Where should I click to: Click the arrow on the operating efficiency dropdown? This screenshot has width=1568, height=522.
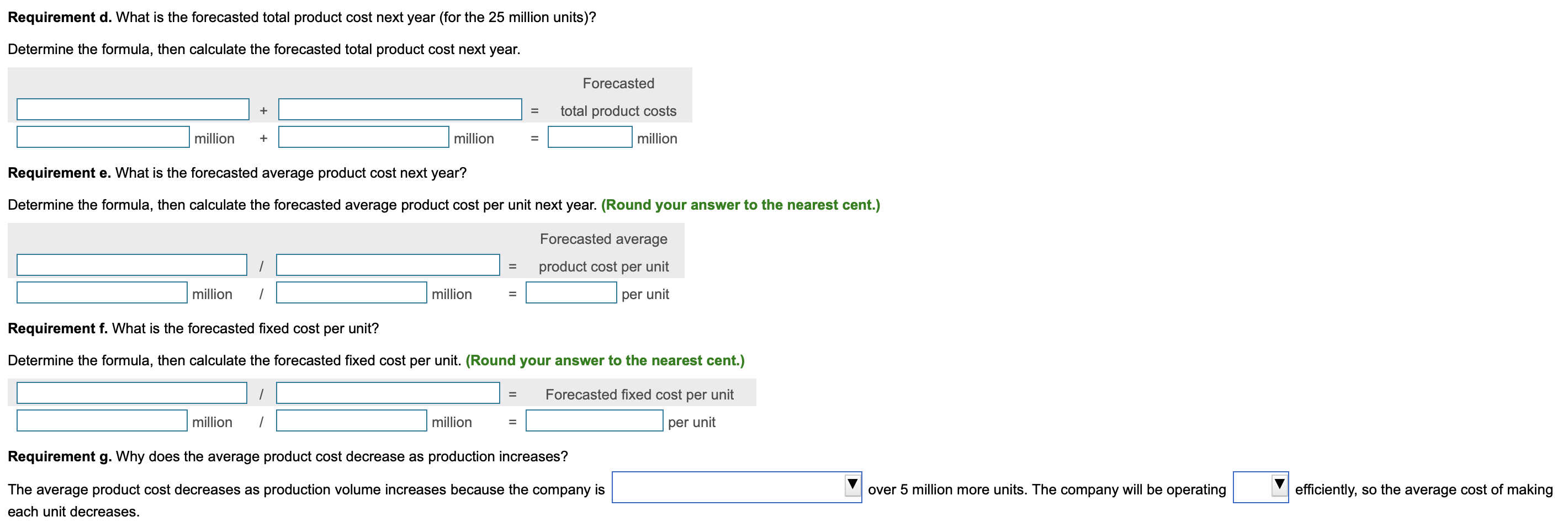click(1279, 485)
